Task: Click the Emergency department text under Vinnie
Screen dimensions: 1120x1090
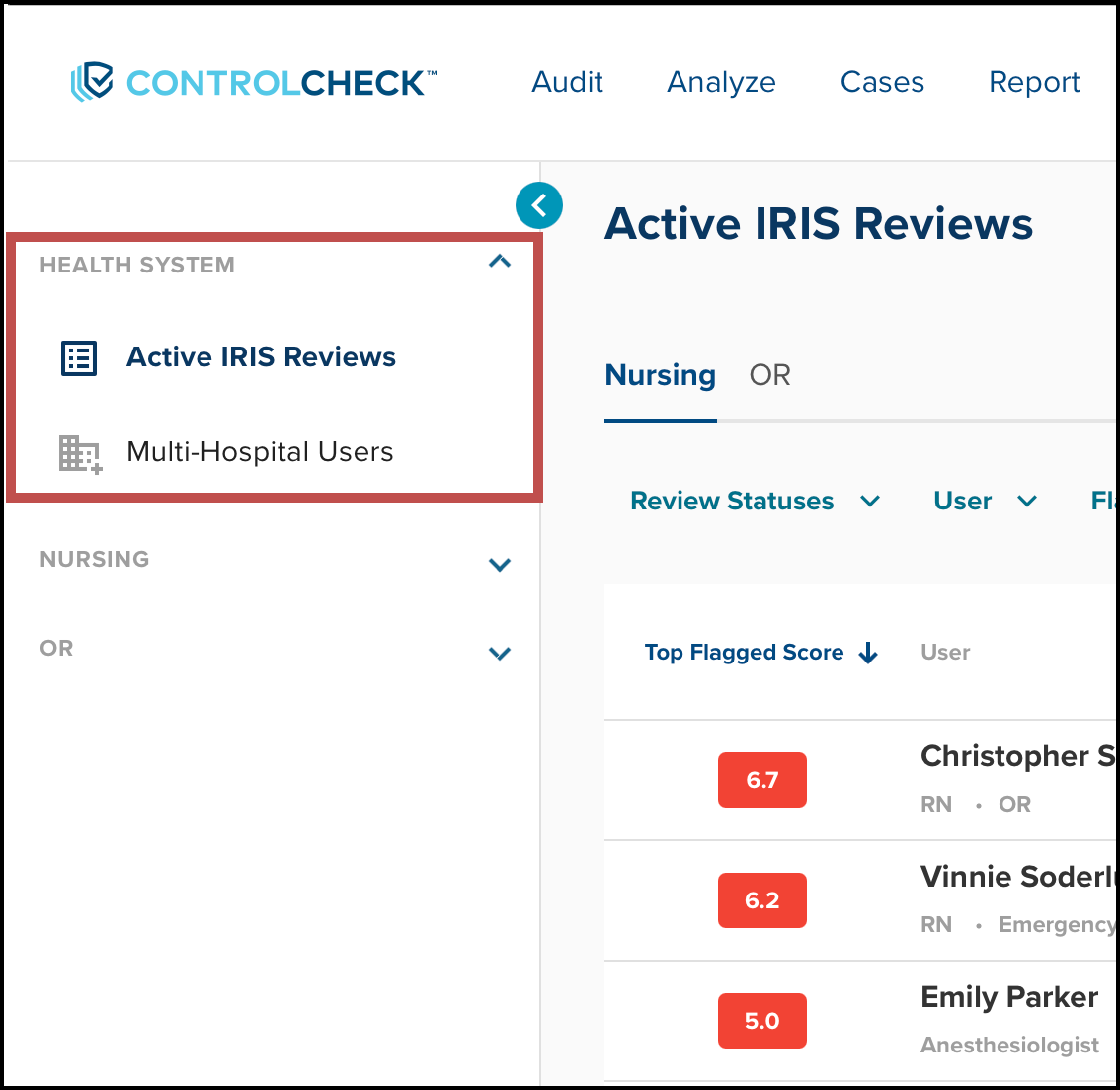Action: (1057, 924)
